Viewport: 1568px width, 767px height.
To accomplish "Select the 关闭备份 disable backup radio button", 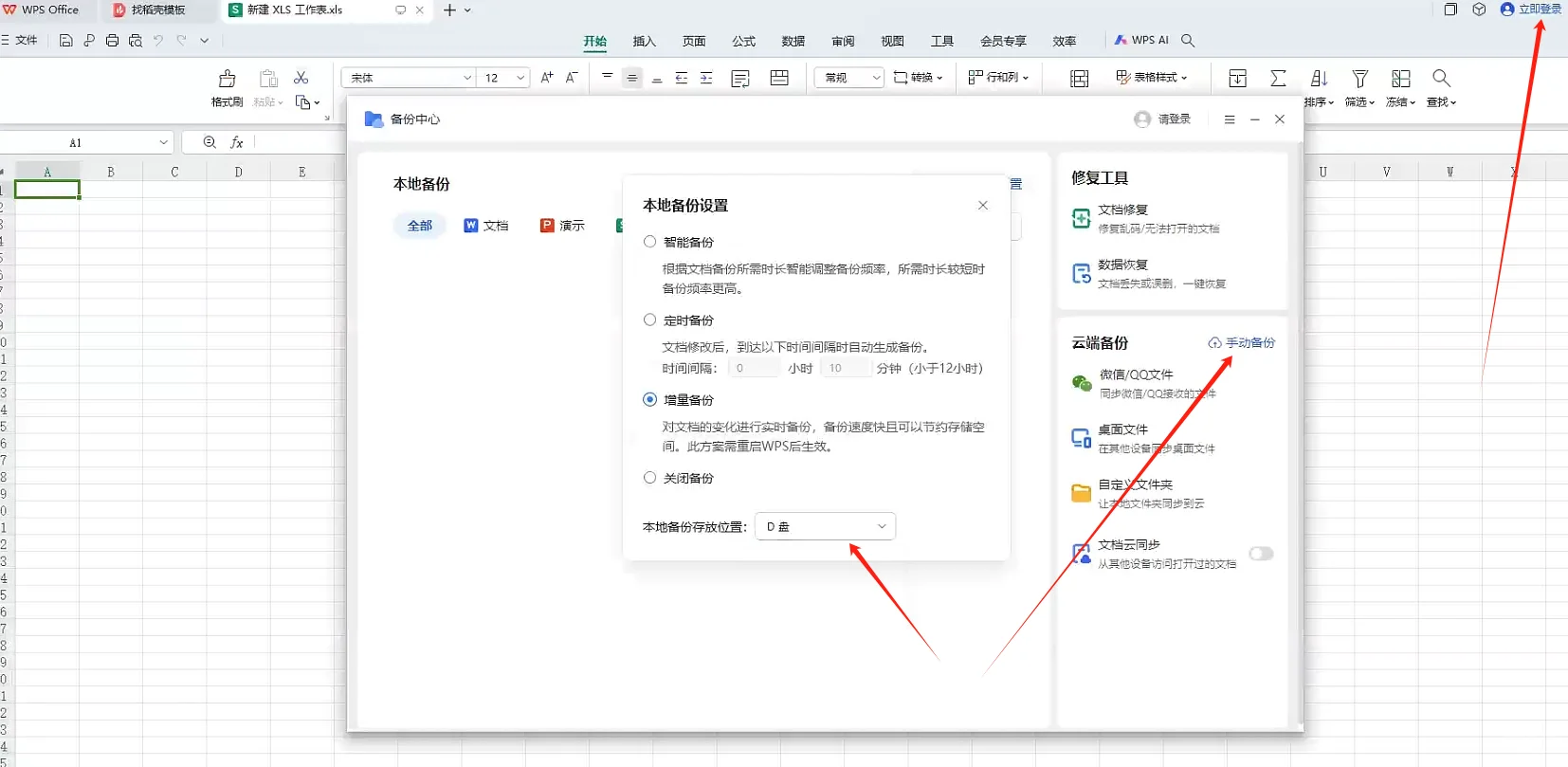I will [x=649, y=478].
